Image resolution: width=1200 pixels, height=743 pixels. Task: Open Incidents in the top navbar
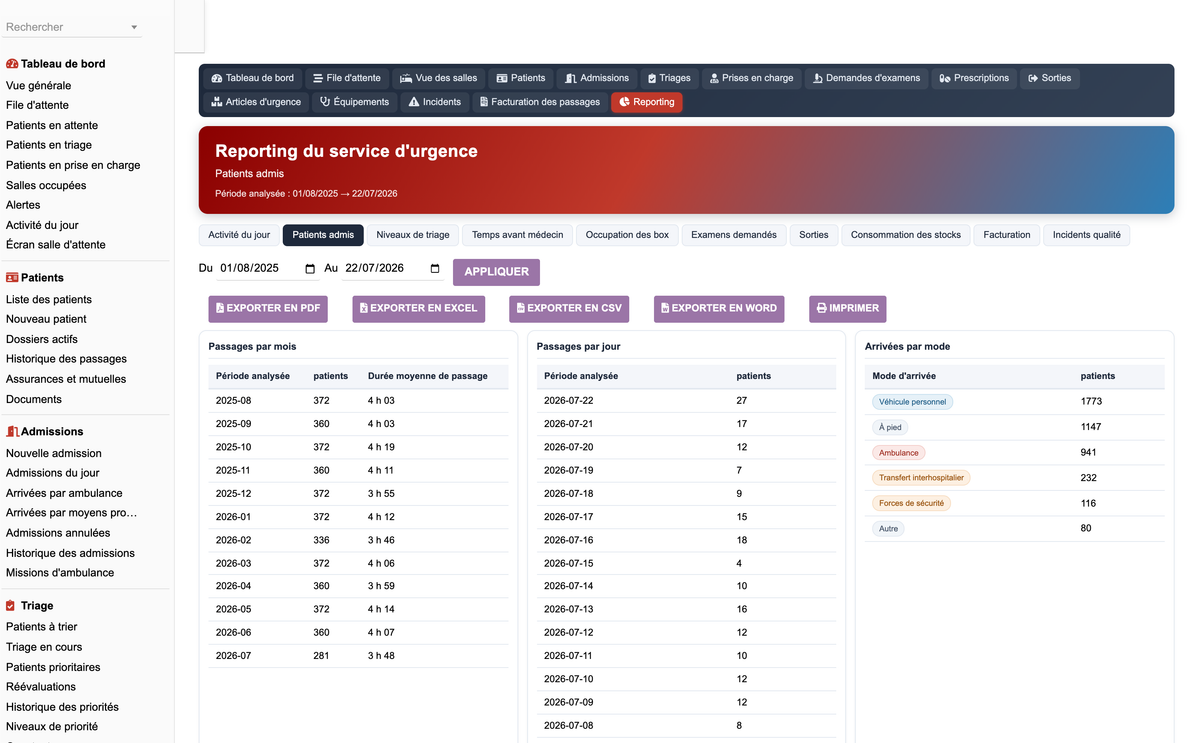click(x=434, y=102)
